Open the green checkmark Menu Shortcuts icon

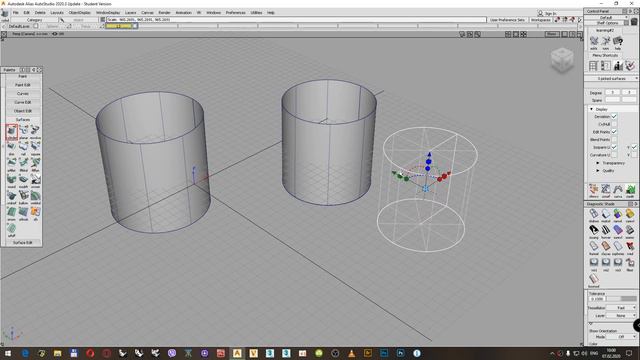(630, 66)
